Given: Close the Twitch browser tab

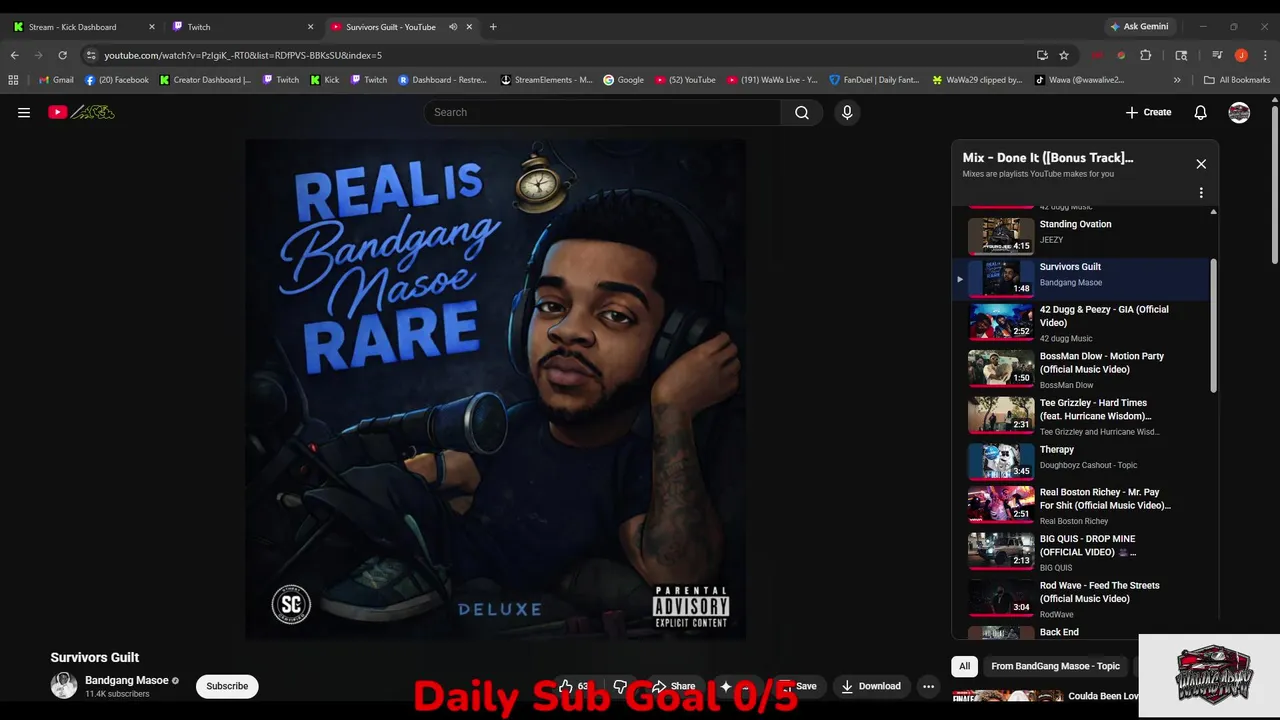Looking at the screenshot, I should click(x=310, y=27).
